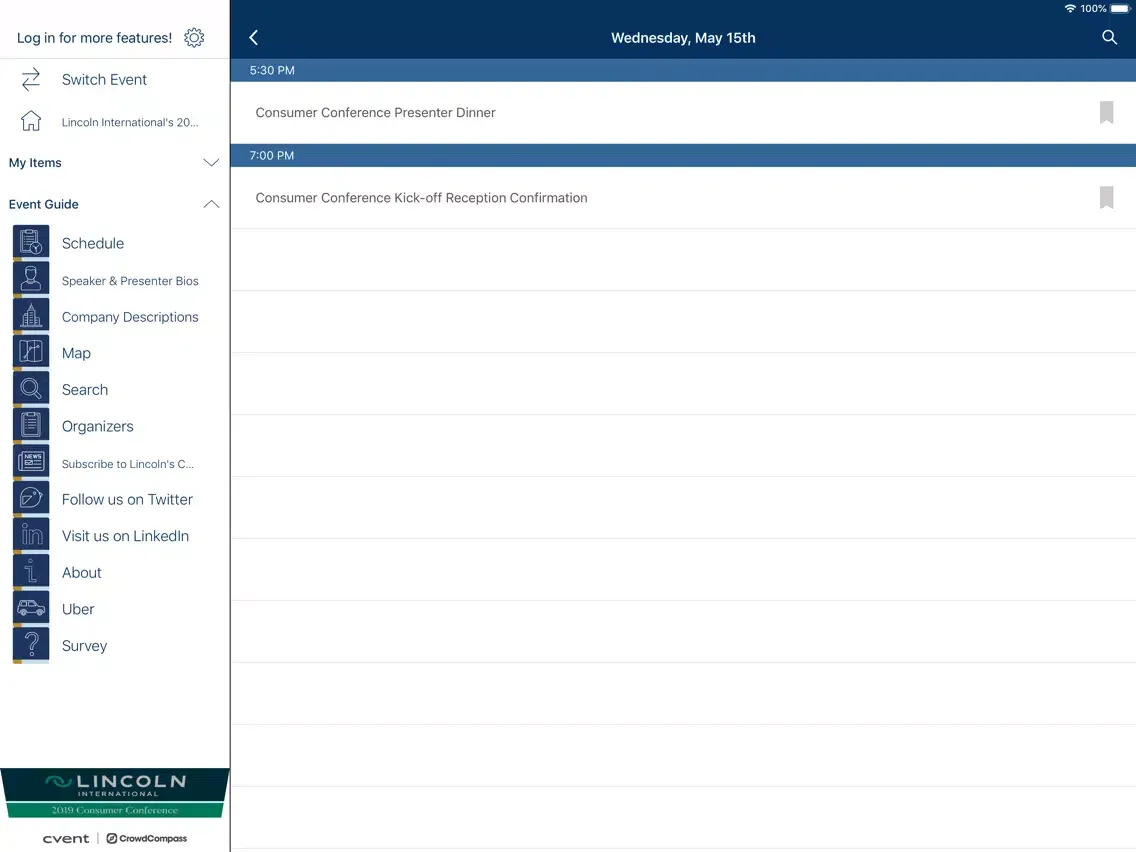The width and height of the screenshot is (1136, 852).
Task: Click the Wednesday, May 15th header title
Action: point(683,38)
